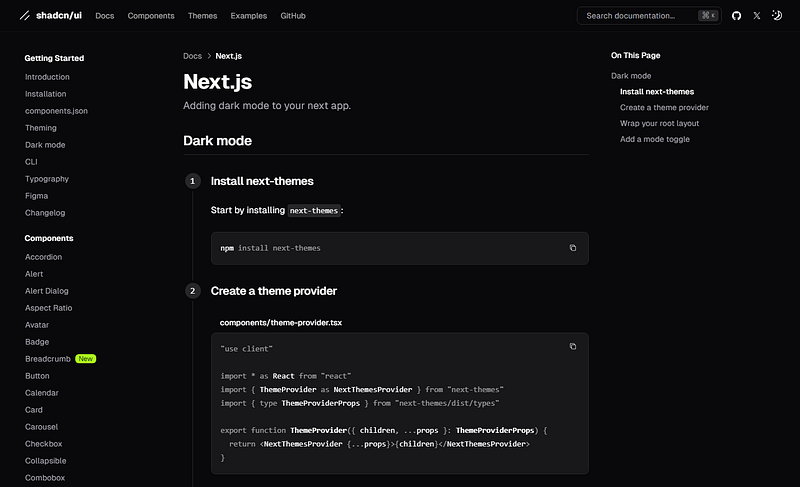The width and height of the screenshot is (800, 487).
Task: Go to Introduction in sidebar
Action: coord(47,77)
